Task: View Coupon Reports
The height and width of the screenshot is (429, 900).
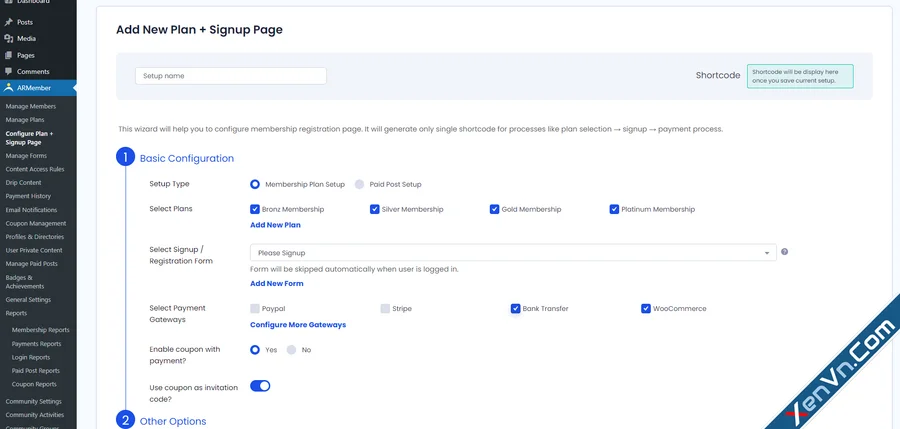Action: tap(34, 384)
